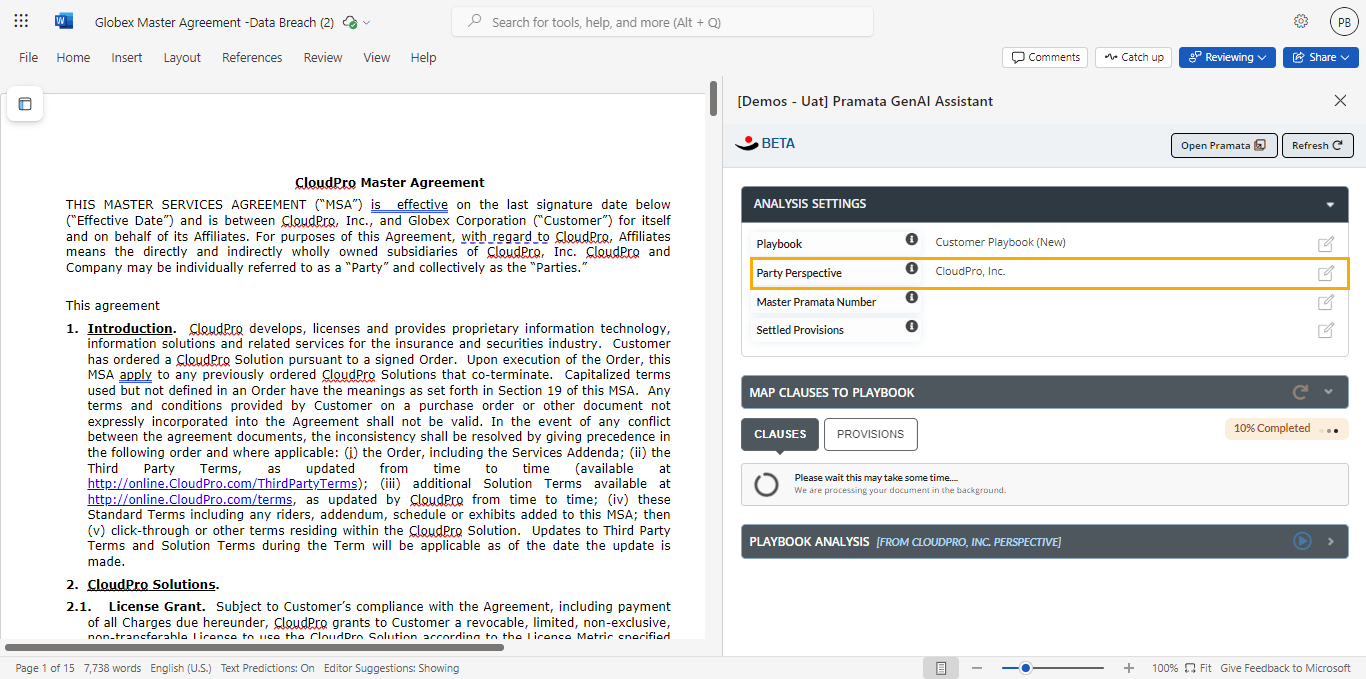Open the settings gear icon

pos(1301,21)
